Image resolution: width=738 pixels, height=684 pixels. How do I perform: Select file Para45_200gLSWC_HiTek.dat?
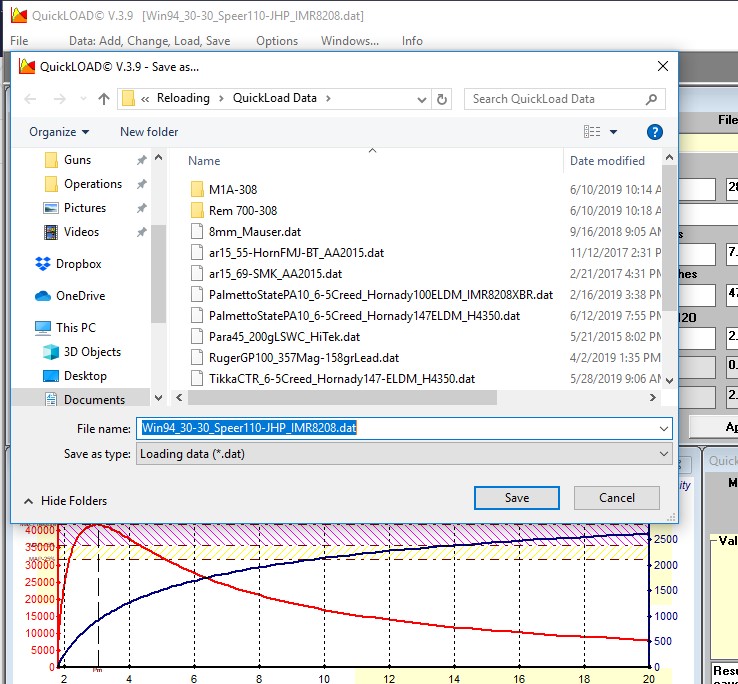(x=275, y=337)
